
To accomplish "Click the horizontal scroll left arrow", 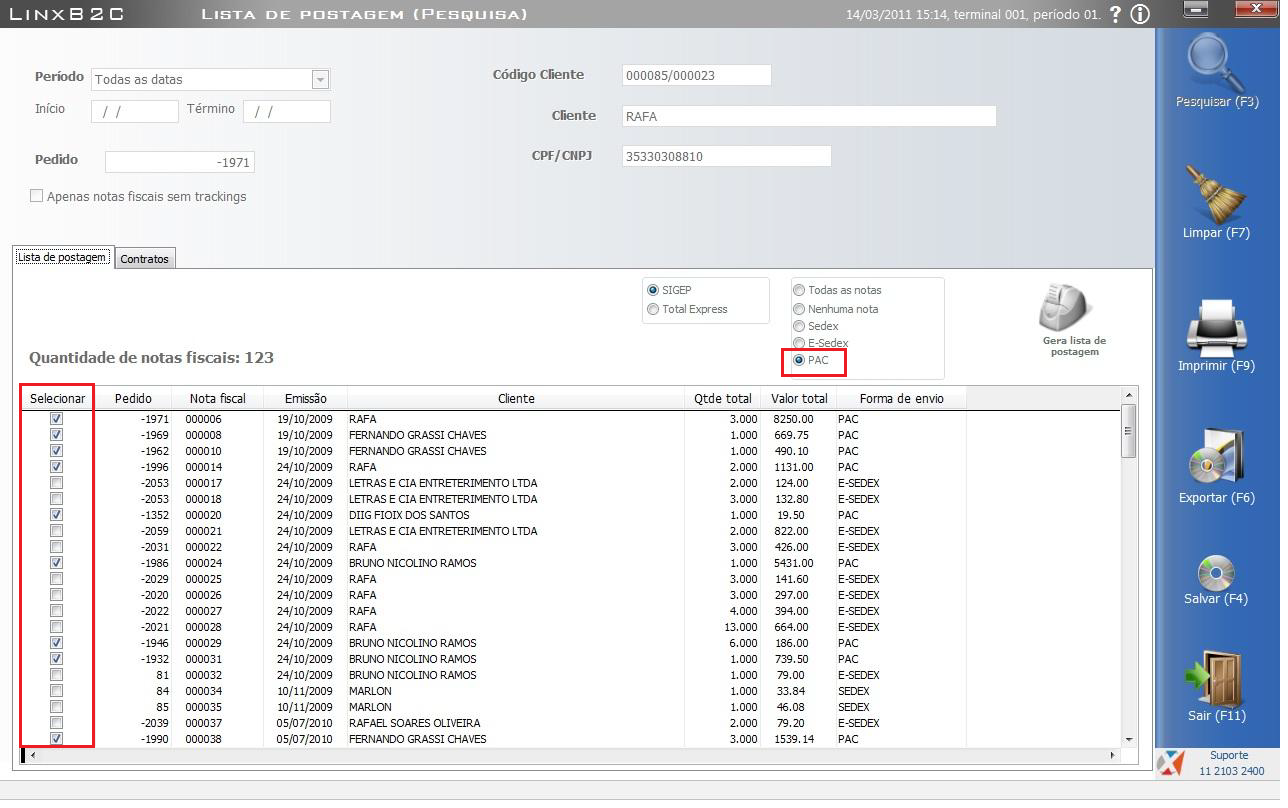I will [x=32, y=755].
